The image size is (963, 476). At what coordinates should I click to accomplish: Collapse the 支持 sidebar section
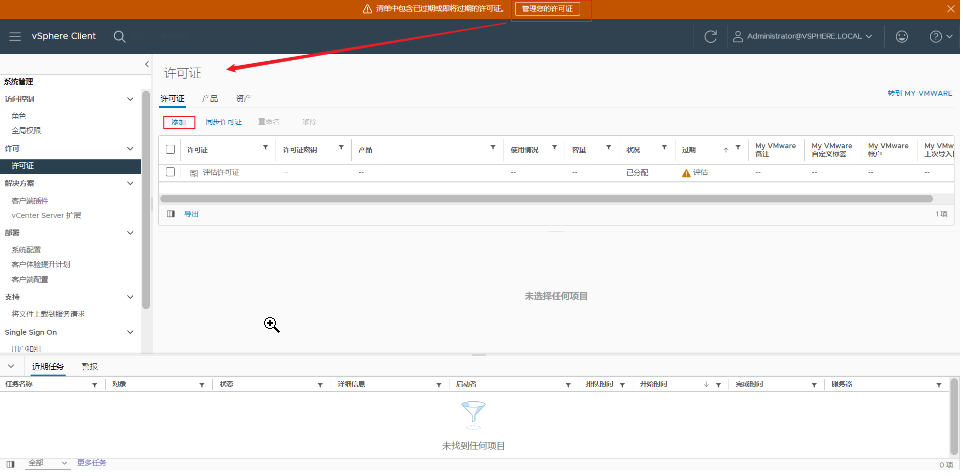coord(130,297)
